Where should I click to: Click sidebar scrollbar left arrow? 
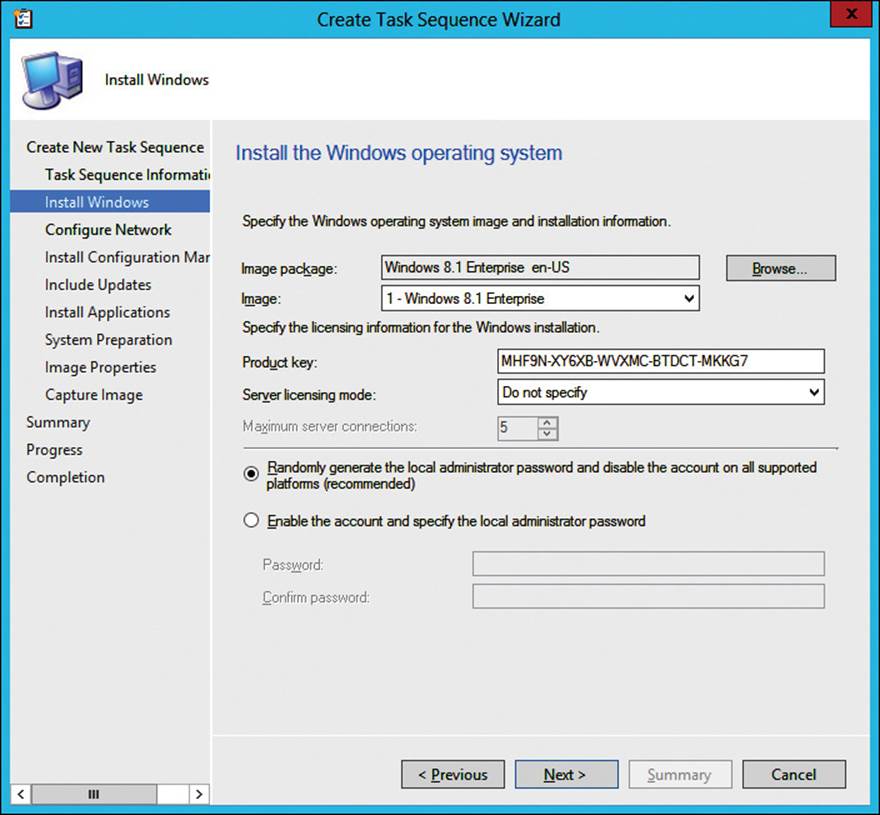(21, 794)
